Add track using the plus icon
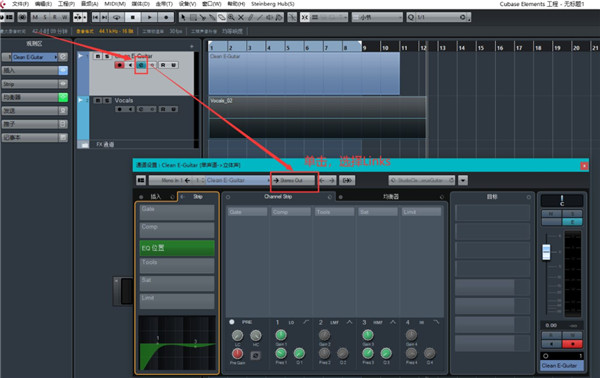 click(x=192, y=46)
